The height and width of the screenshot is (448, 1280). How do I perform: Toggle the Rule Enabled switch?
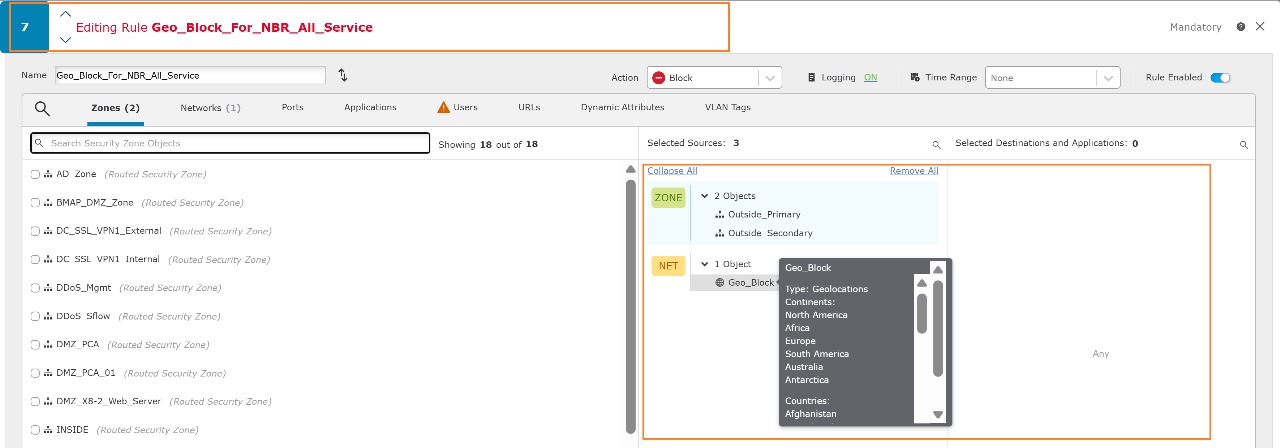pyautogui.click(x=1219, y=78)
